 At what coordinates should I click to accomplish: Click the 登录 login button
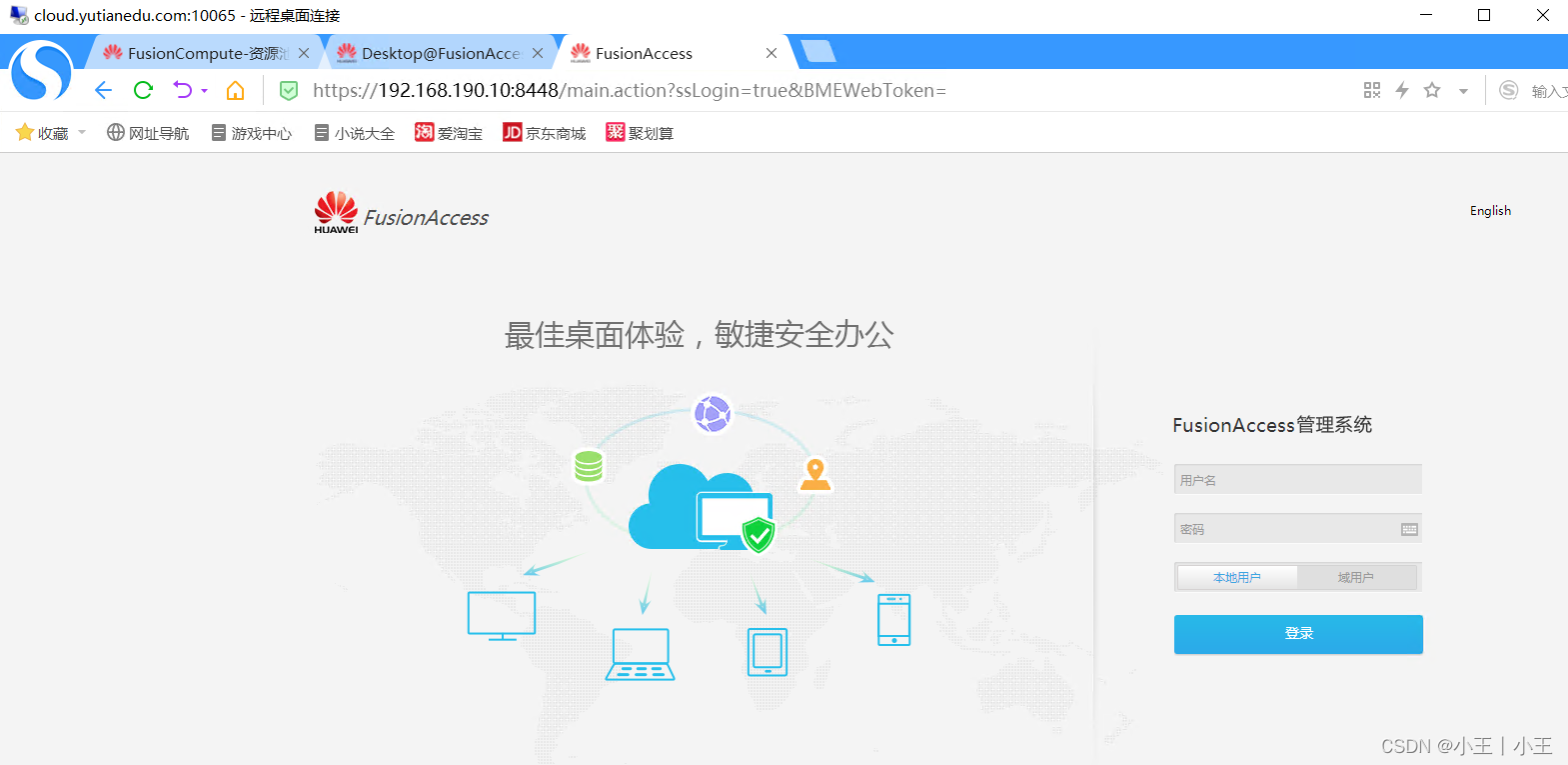1298,634
